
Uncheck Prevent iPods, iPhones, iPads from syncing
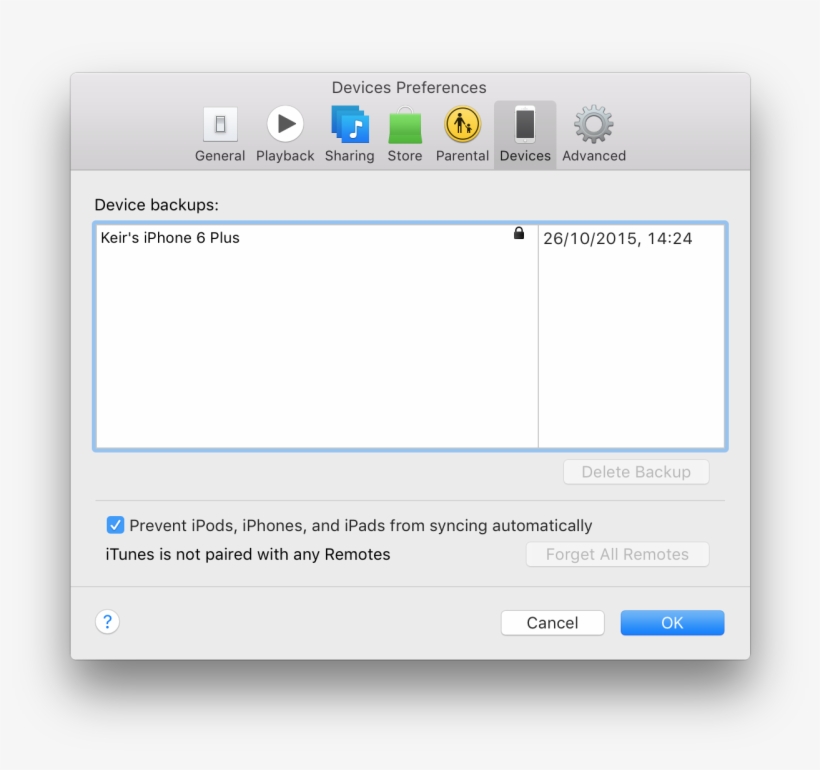(116, 525)
